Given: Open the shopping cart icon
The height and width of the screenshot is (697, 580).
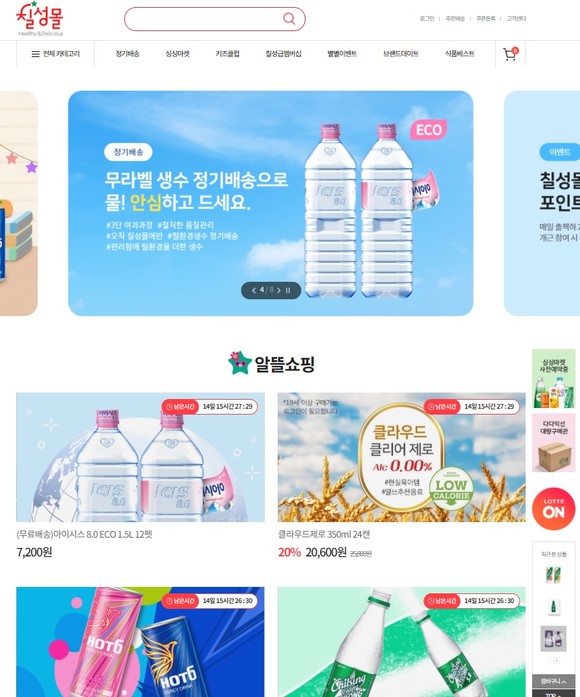Looking at the screenshot, I should click(510, 54).
